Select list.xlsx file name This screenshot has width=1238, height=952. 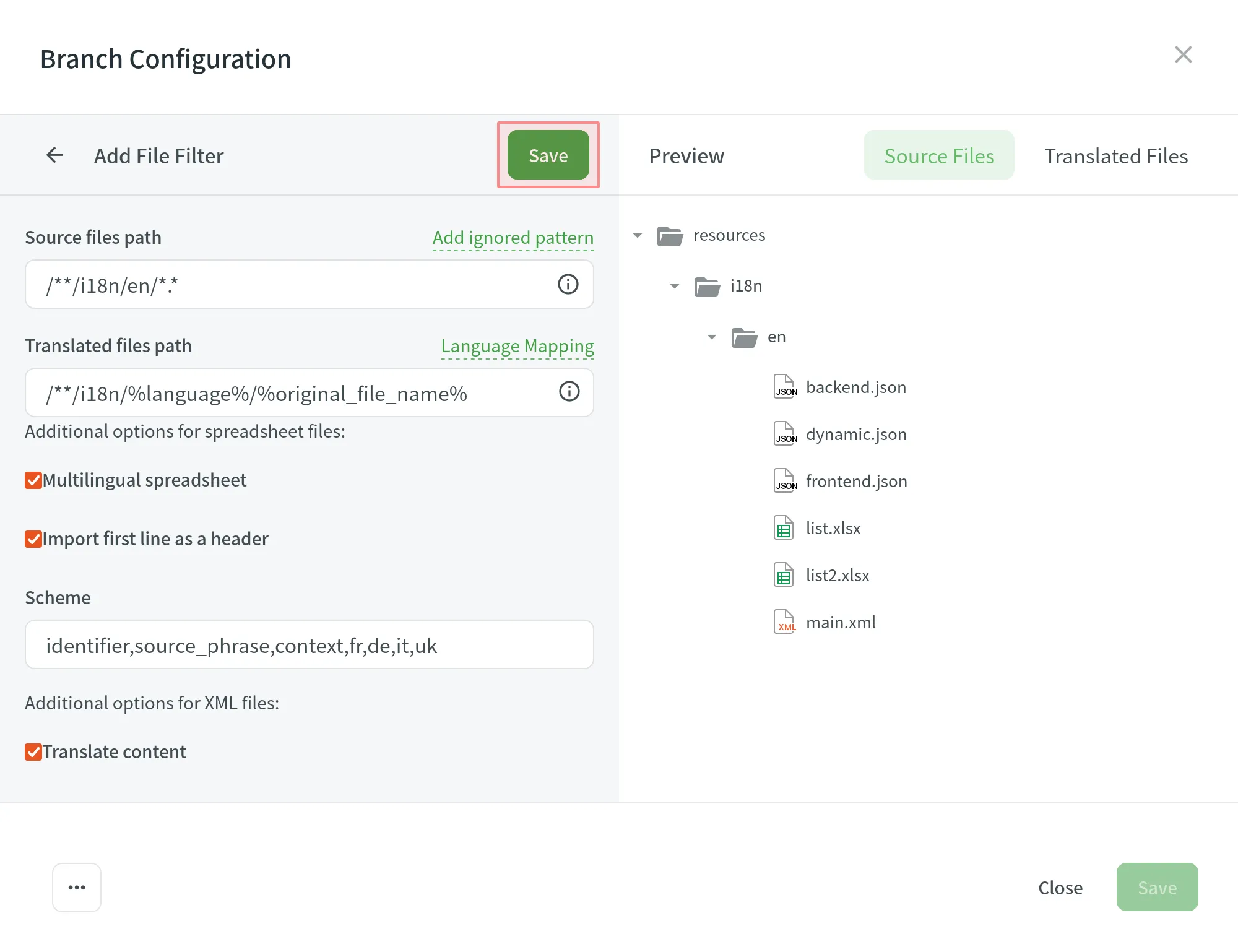pos(833,529)
